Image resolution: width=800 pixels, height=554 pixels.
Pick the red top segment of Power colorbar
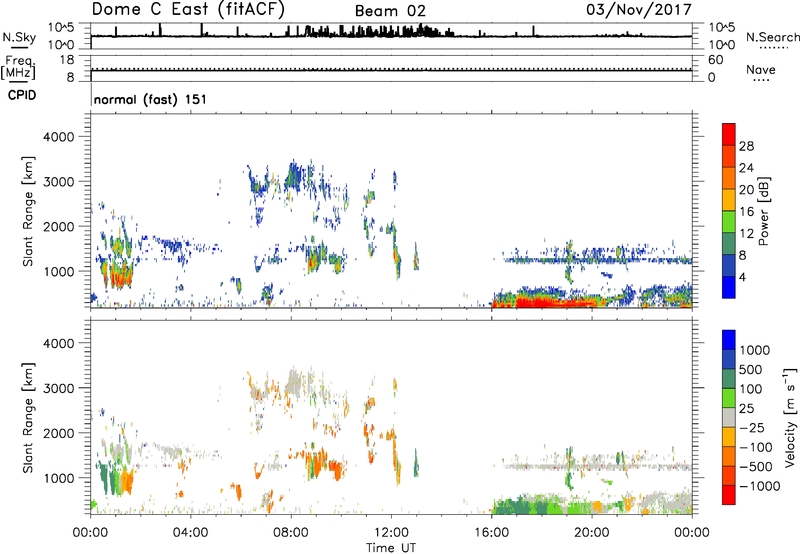pos(729,134)
